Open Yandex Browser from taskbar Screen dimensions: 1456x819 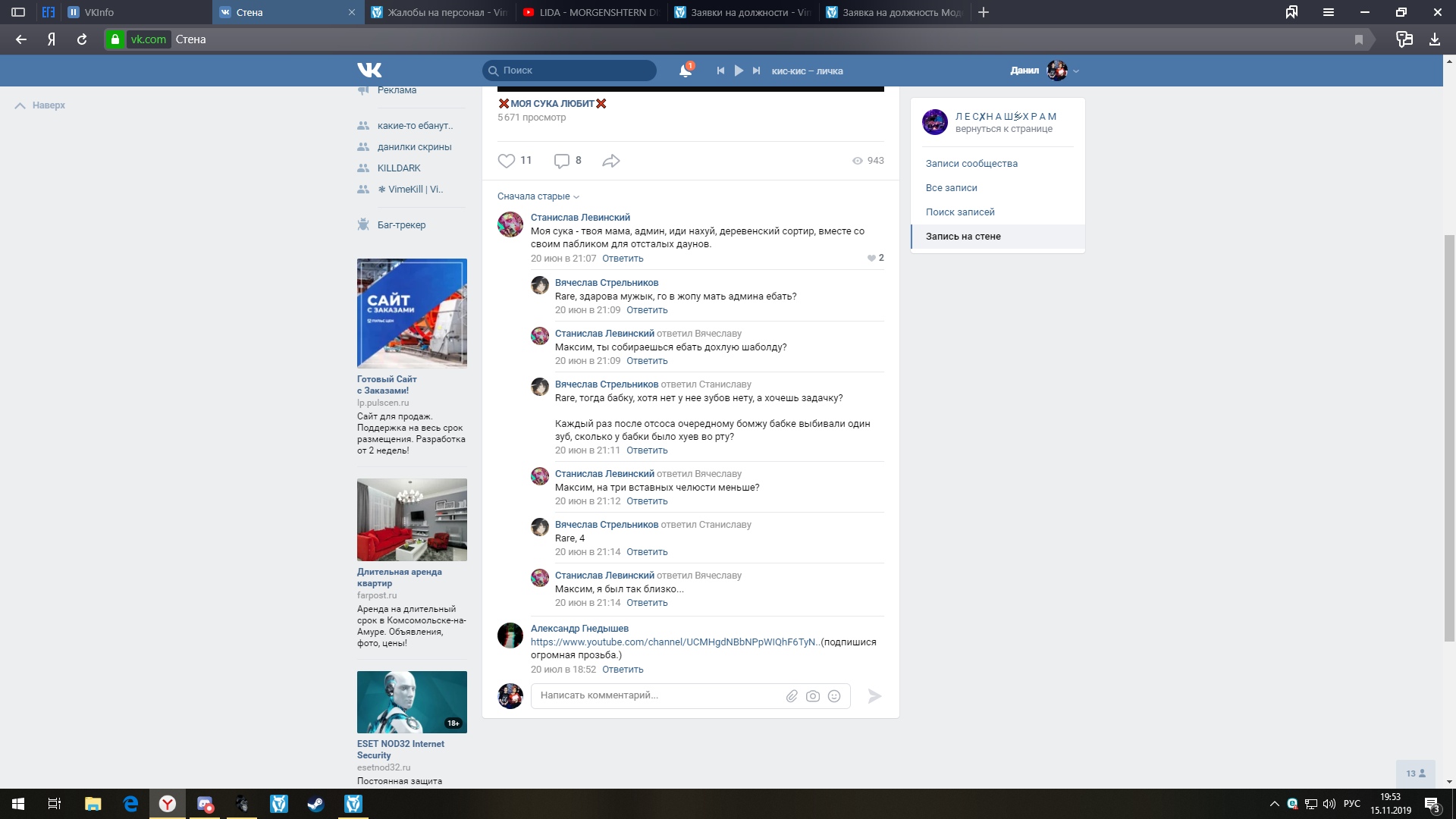168,804
